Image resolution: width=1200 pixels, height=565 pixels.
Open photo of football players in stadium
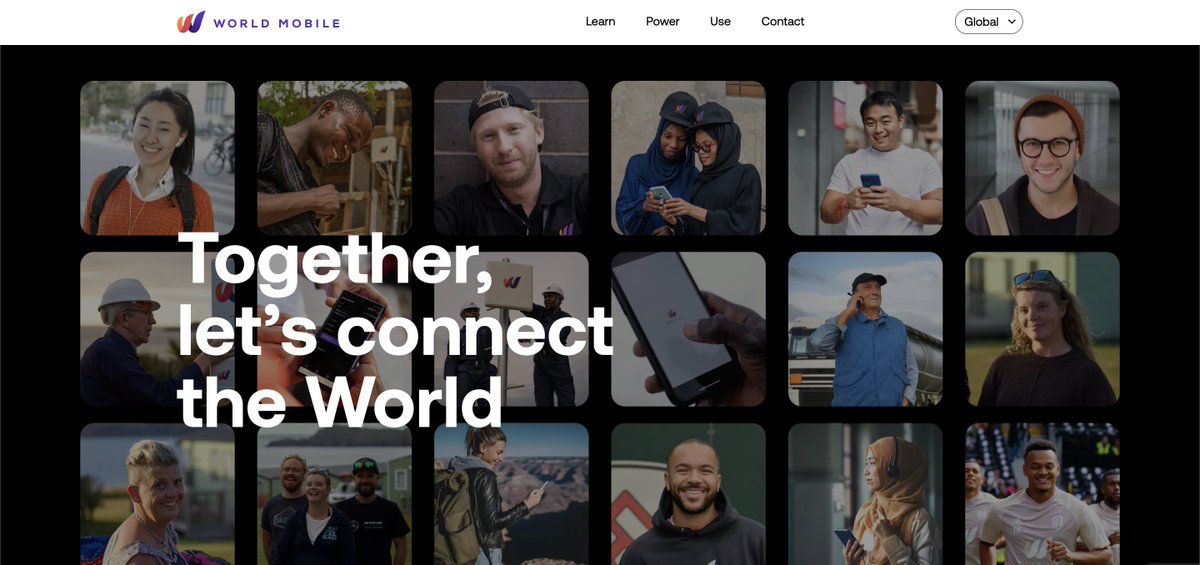pyautogui.click(x=1042, y=494)
